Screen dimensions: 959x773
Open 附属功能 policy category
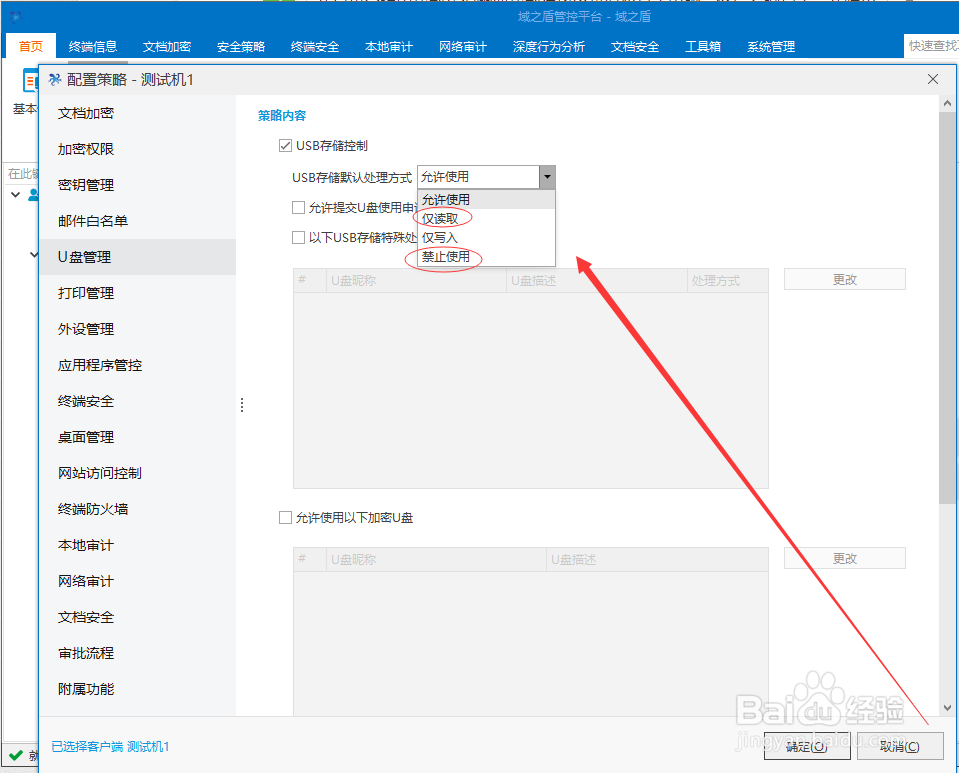pos(138,689)
